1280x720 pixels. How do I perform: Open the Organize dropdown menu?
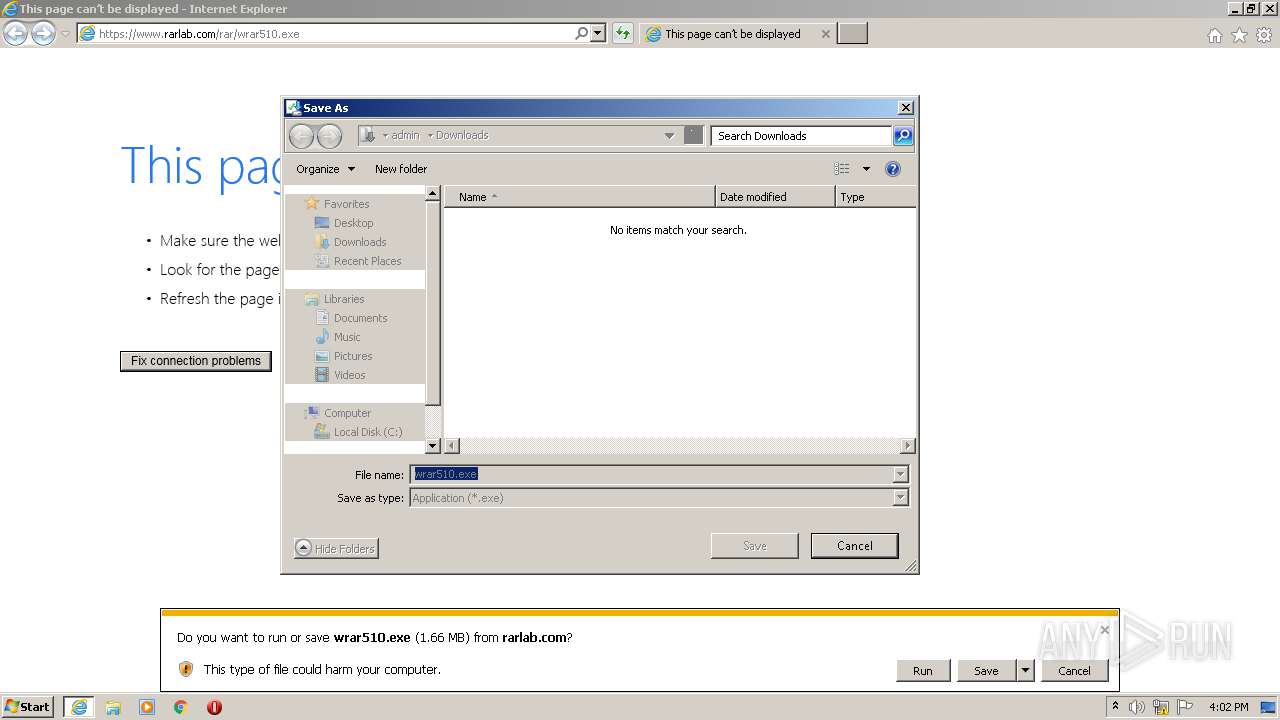coord(325,169)
